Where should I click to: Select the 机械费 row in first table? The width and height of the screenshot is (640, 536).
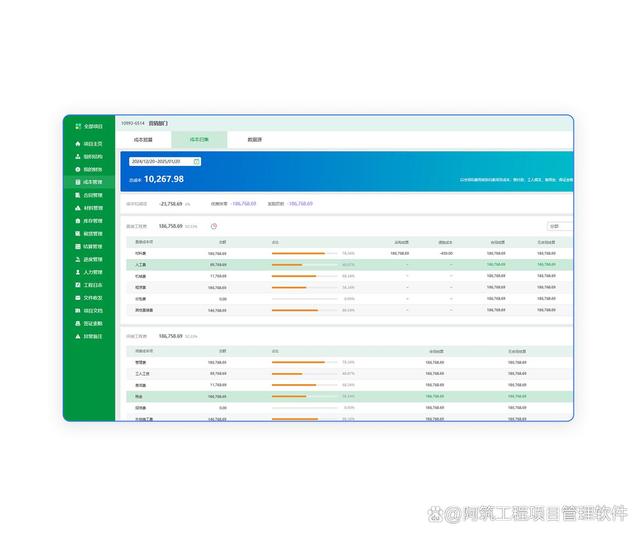coord(349,276)
